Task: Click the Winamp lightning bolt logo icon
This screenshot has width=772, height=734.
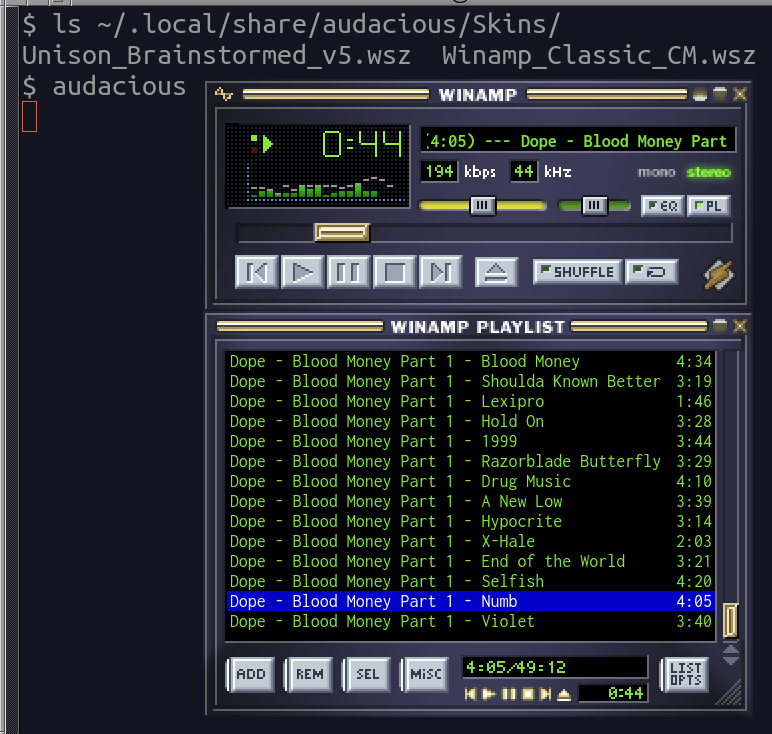Action: click(718, 274)
